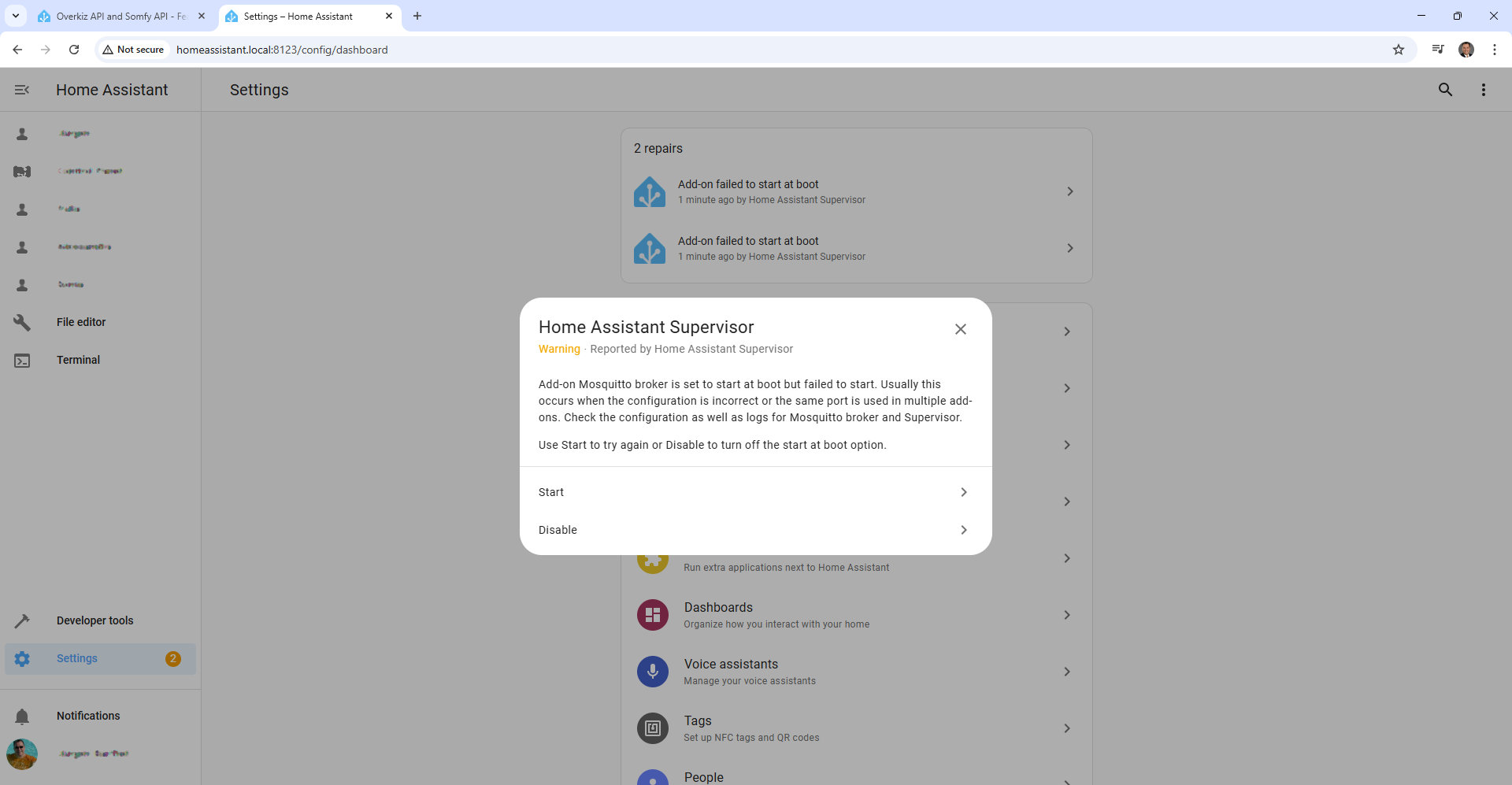Open Tags settings
Image resolution: width=1512 pixels, height=785 pixels.
pyautogui.click(x=856, y=728)
